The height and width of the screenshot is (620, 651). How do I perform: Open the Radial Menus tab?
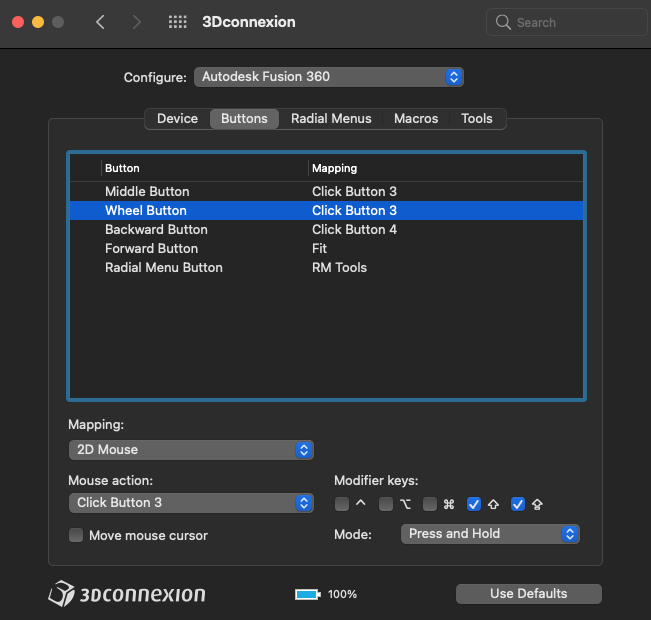(x=331, y=119)
